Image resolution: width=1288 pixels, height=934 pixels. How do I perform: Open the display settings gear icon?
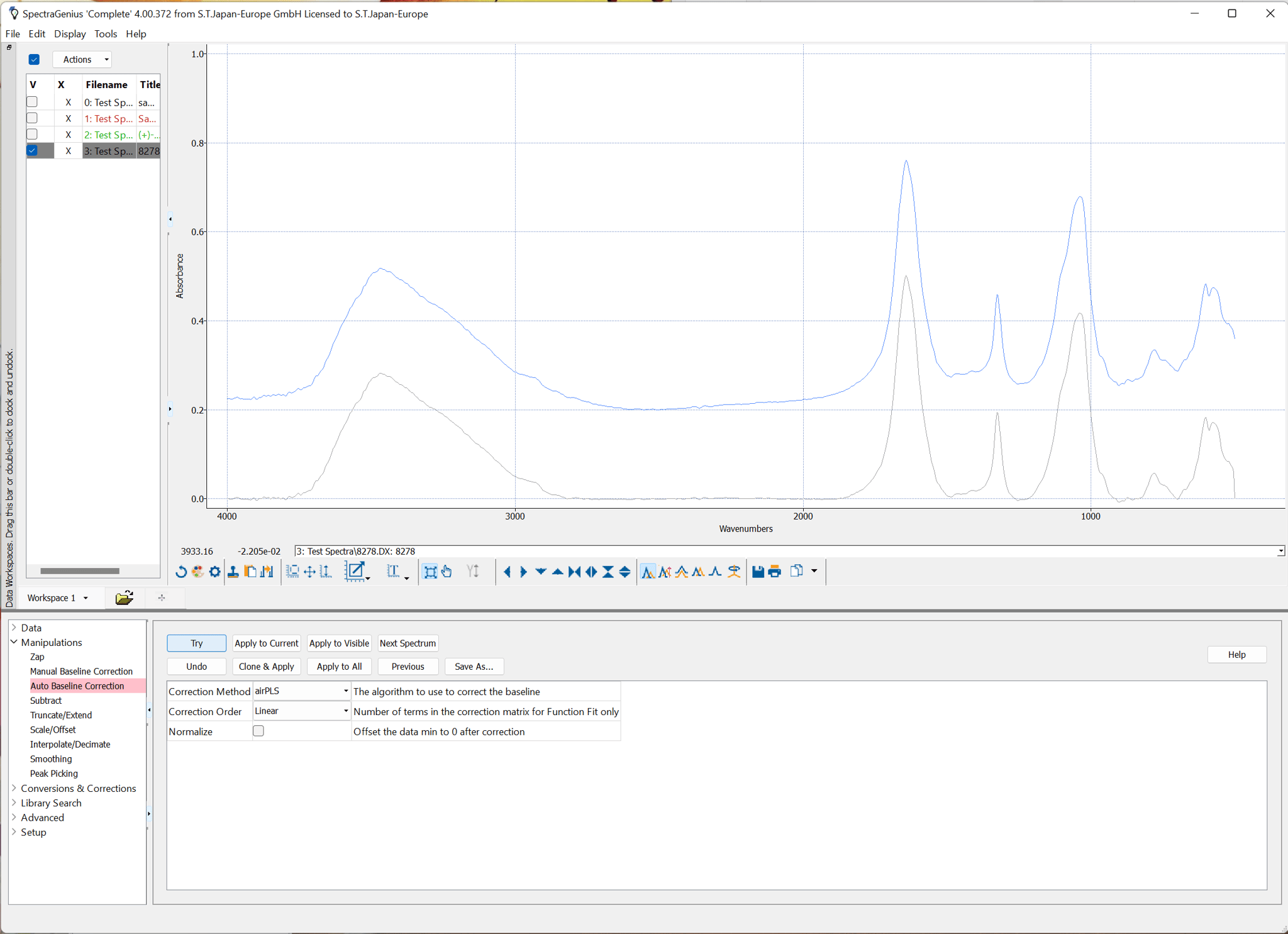pyautogui.click(x=214, y=571)
